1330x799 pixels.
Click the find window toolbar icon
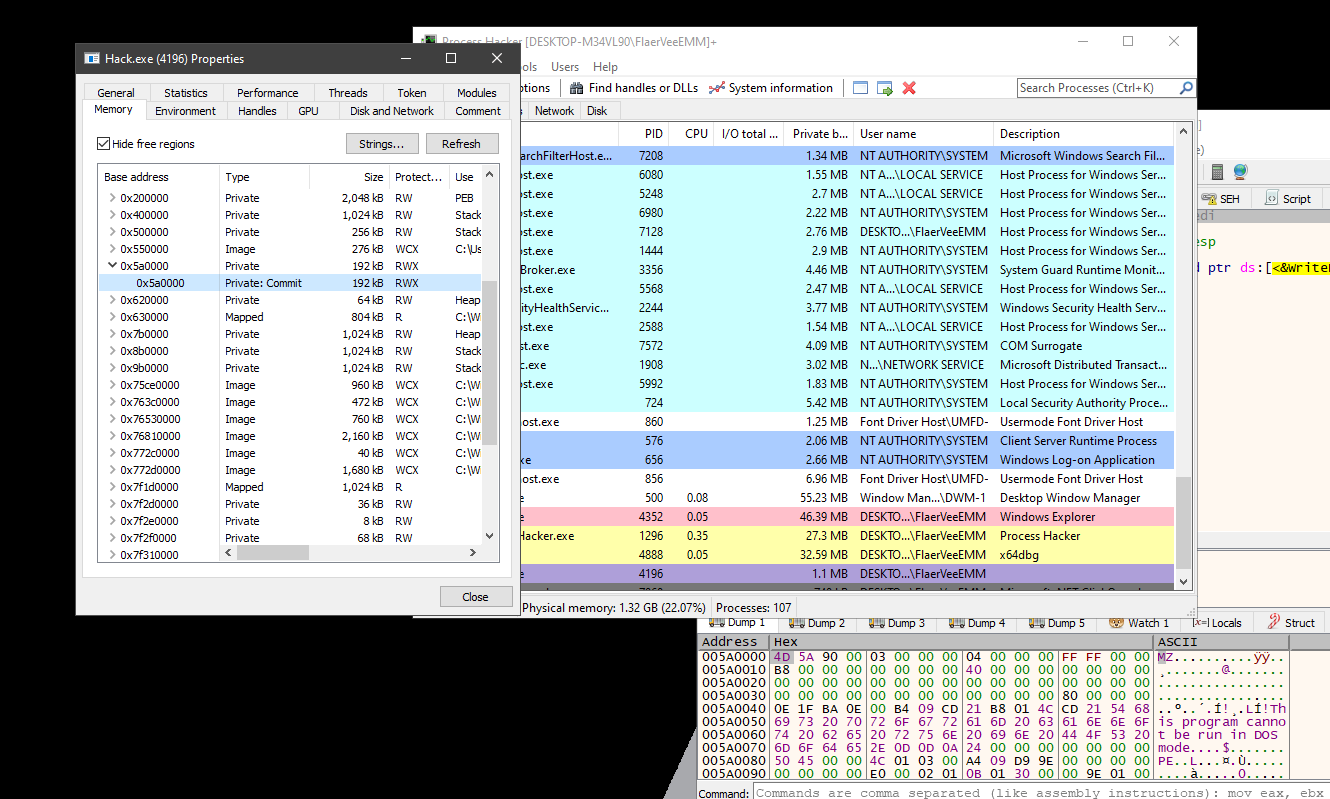860,88
